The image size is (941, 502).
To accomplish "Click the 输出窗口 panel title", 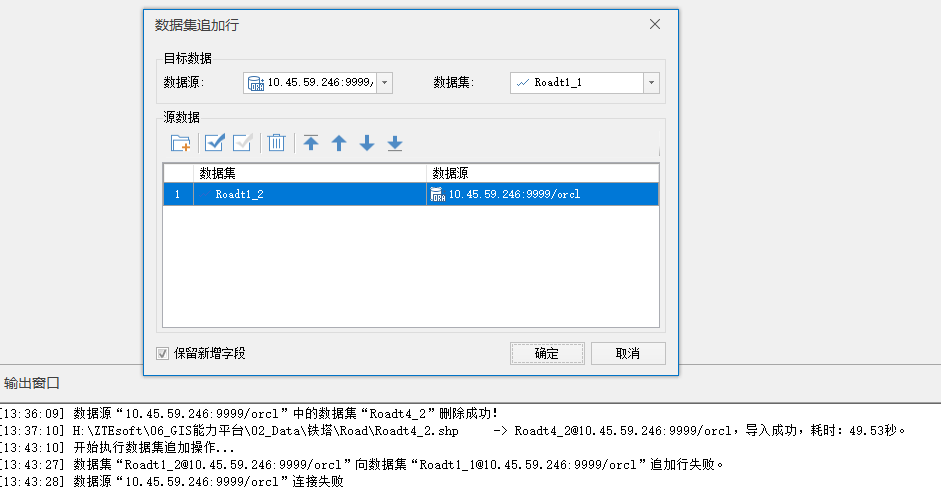I will [32, 383].
